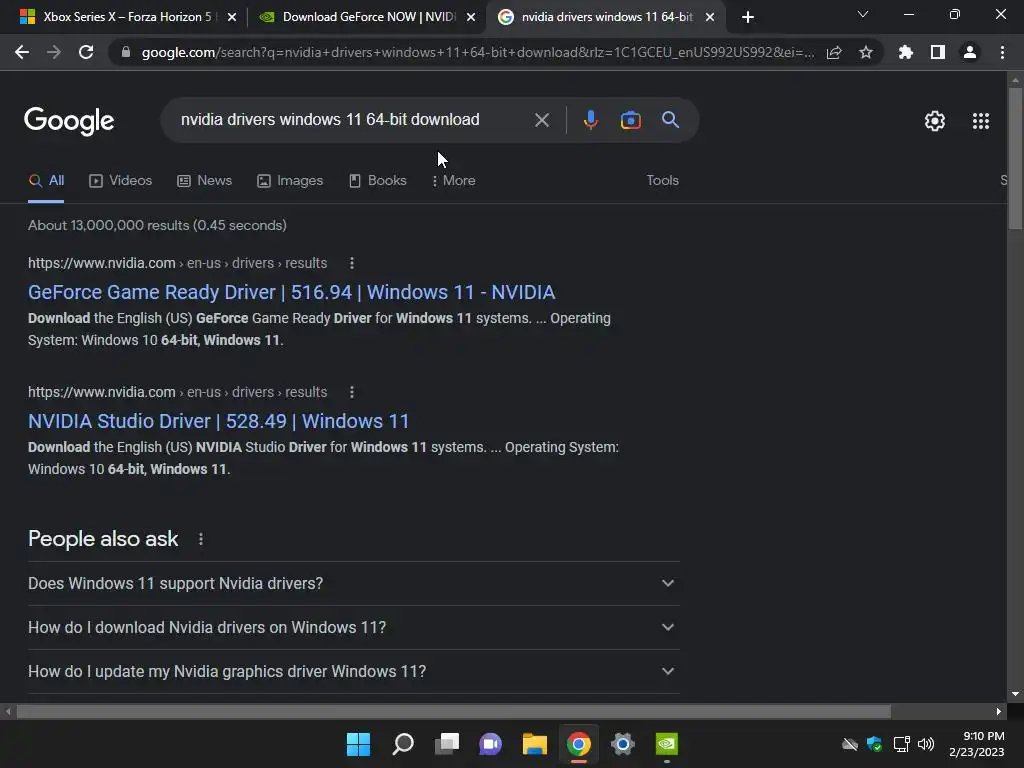Switch to Books results

(x=377, y=181)
